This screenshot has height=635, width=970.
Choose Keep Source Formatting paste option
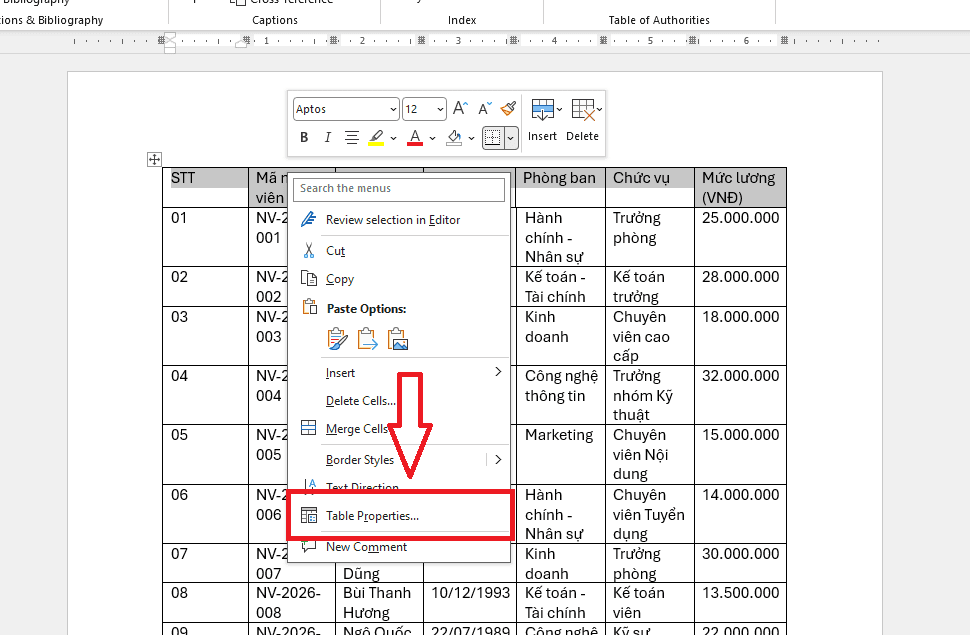[x=337, y=339]
